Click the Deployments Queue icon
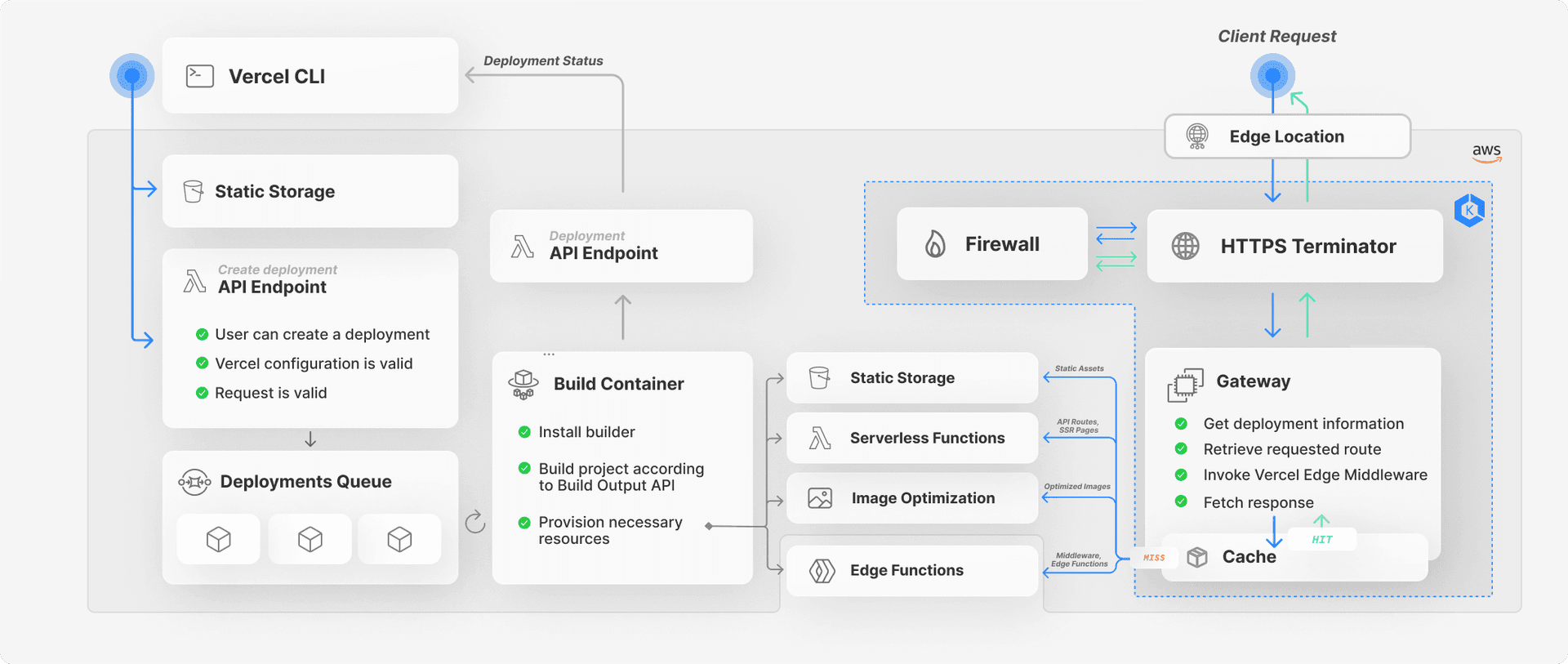The height and width of the screenshot is (664, 1568). (x=194, y=482)
